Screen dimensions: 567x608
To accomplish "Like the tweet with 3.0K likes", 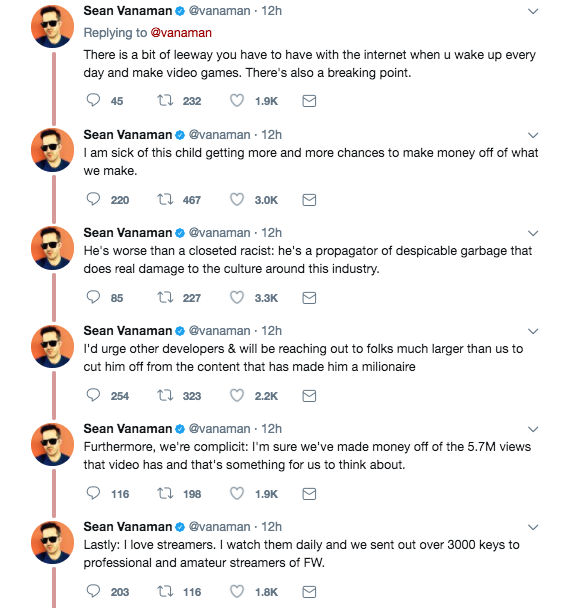I will tap(237, 200).
